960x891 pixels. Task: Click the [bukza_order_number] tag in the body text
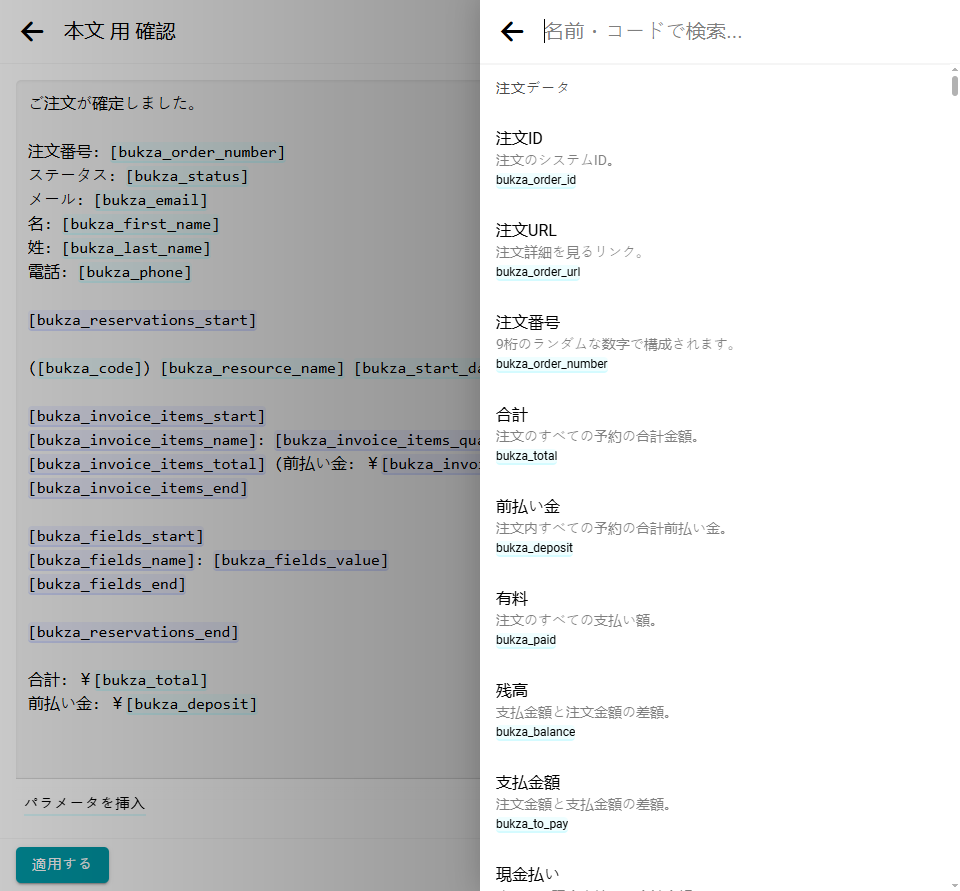(198, 152)
